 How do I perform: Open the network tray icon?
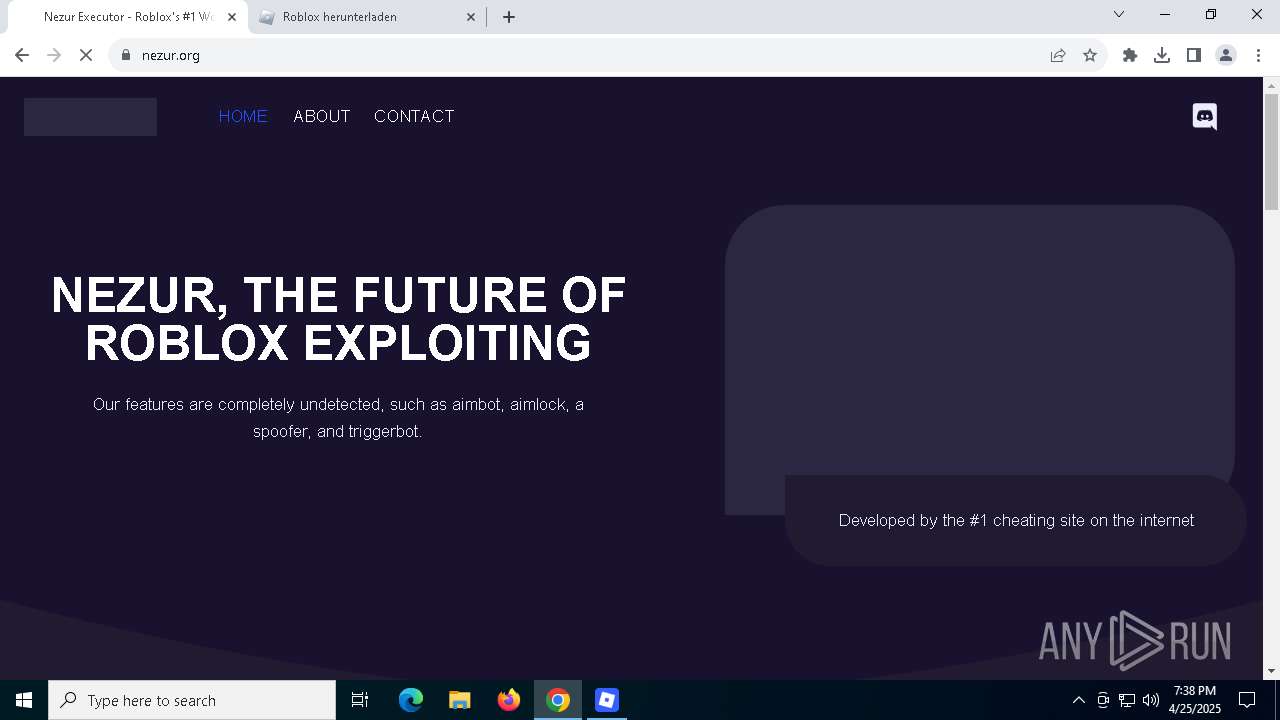tap(1127, 700)
